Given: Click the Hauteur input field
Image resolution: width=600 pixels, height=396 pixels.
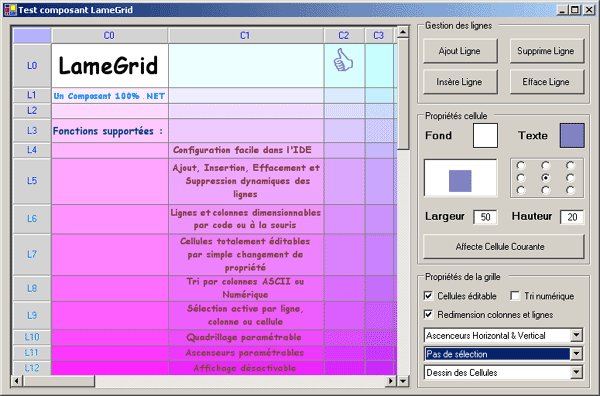Looking at the screenshot, I should coord(572,217).
